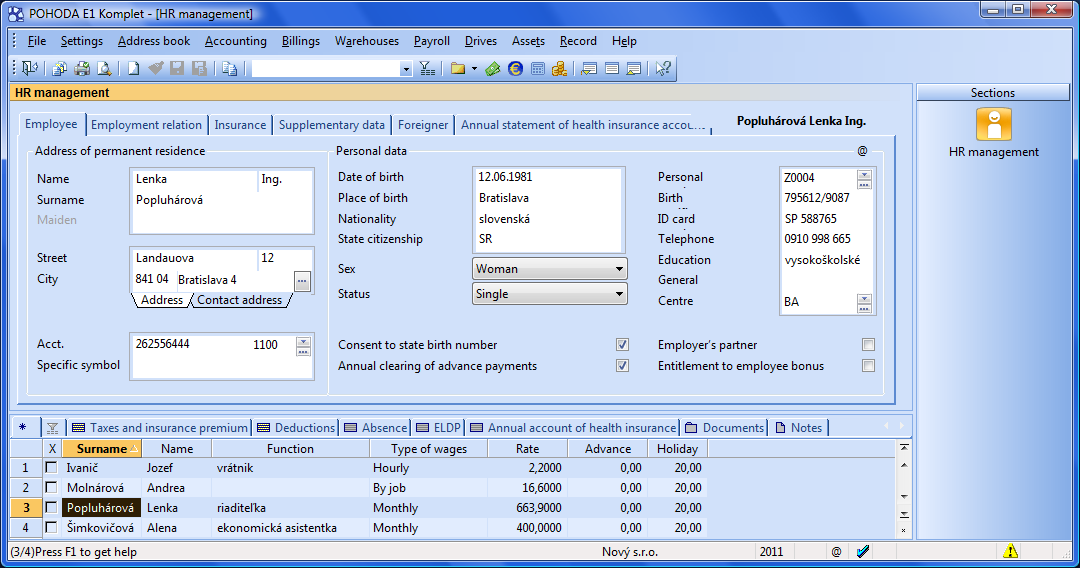Click the HR management section icon
Screen dimensions: 1080x568
[x=994, y=125]
